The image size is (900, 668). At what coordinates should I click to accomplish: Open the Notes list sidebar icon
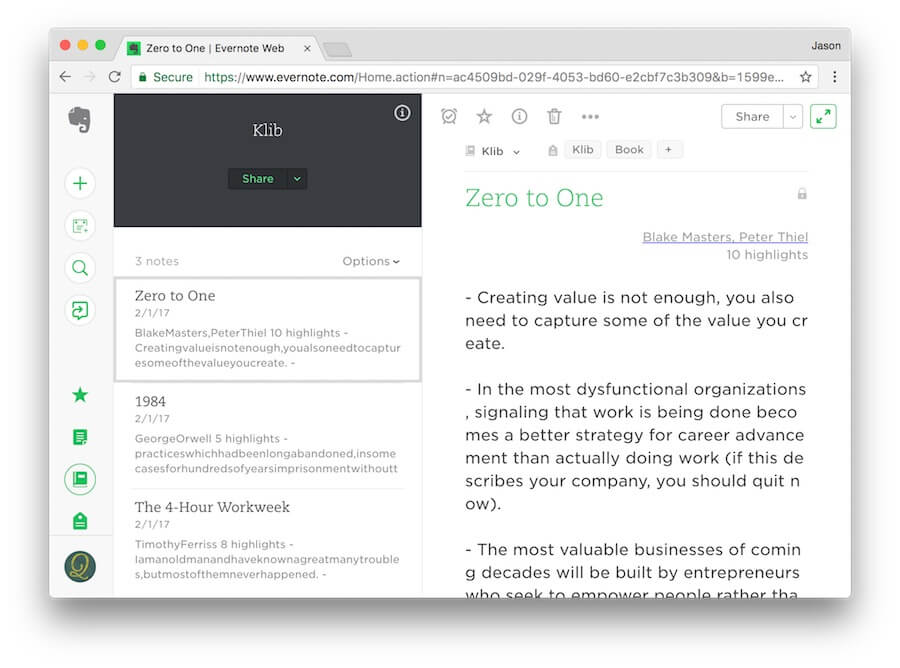tap(80, 437)
